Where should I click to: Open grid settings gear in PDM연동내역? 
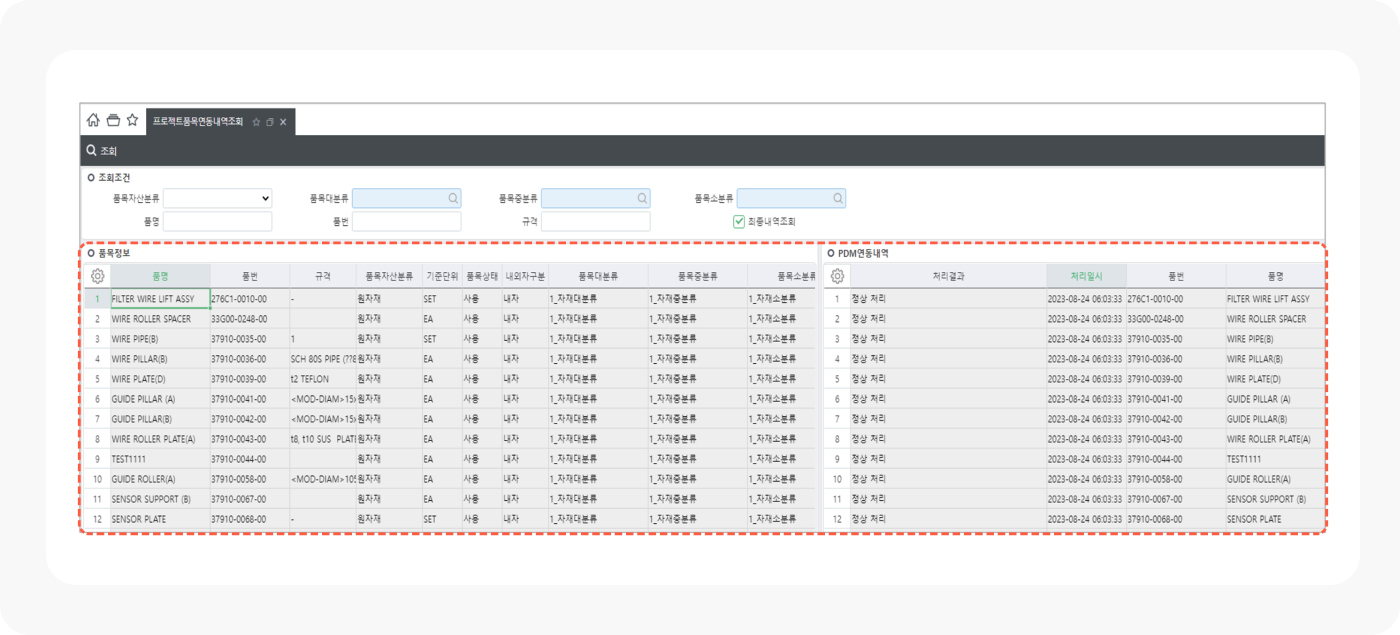click(837, 276)
